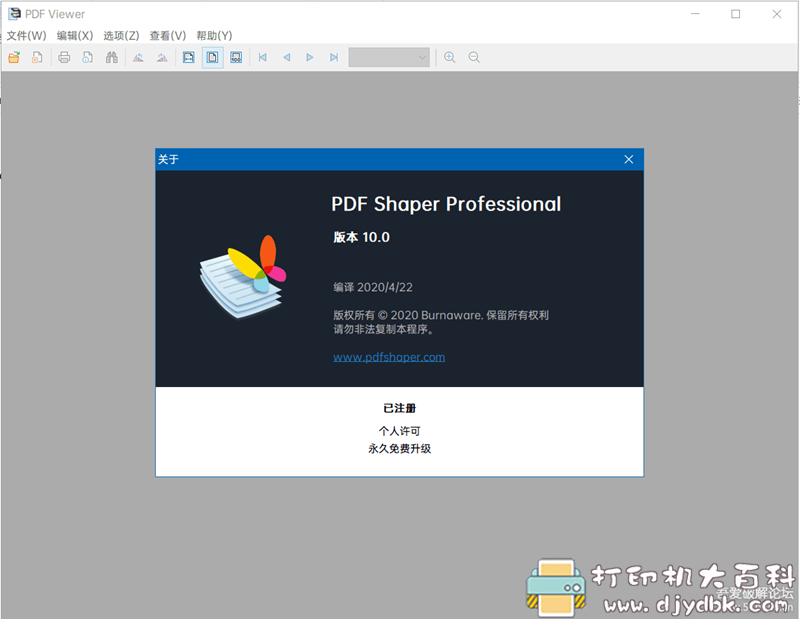The height and width of the screenshot is (619, 800).
Task: Rotate page clockwise icon
Action: point(162,57)
